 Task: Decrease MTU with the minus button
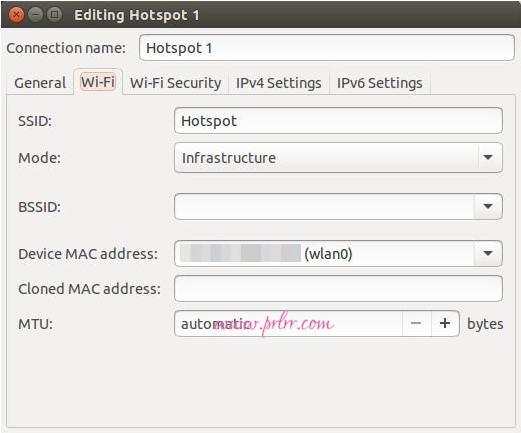tap(416, 323)
